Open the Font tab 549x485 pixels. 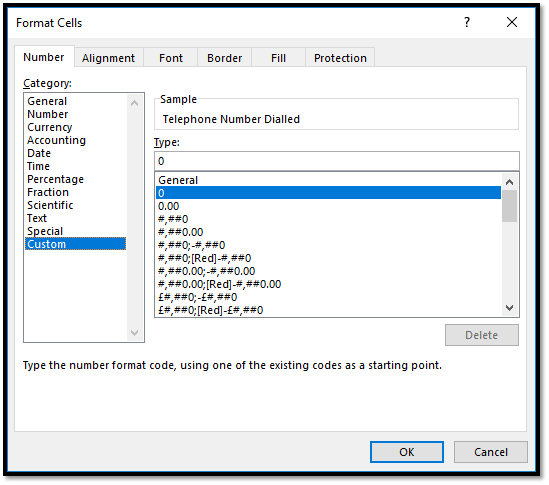point(171,58)
